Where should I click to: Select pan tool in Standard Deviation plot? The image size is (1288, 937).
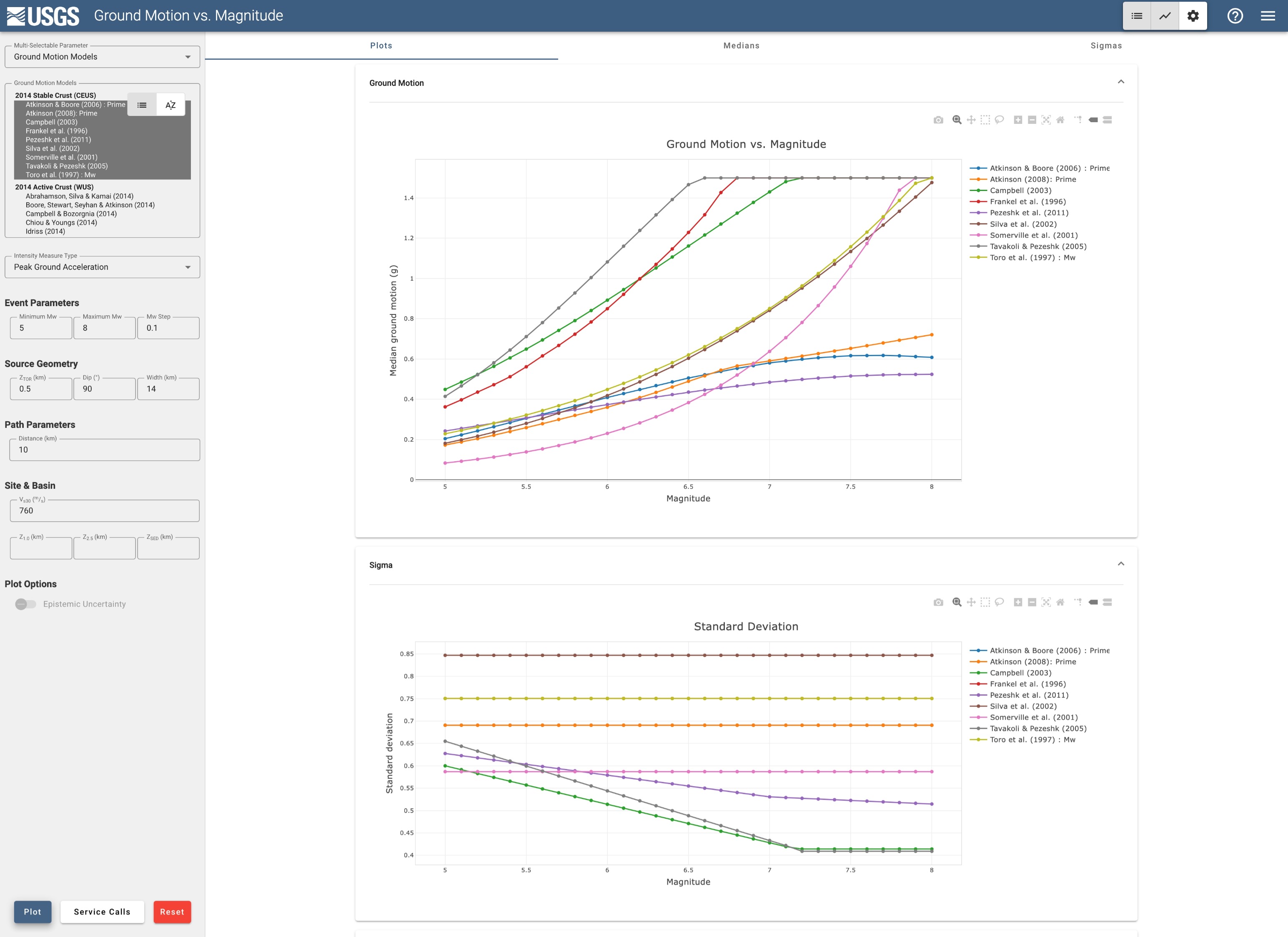(971, 602)
